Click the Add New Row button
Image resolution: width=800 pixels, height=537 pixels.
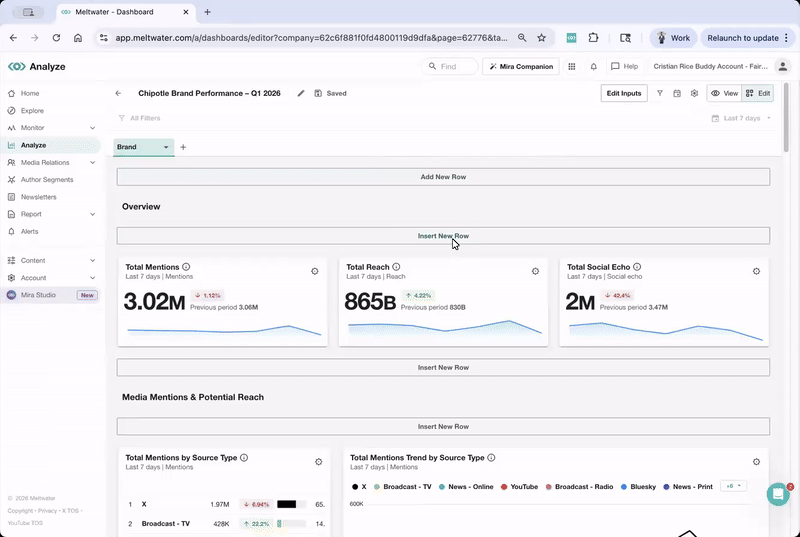click(x=443, y=177)
